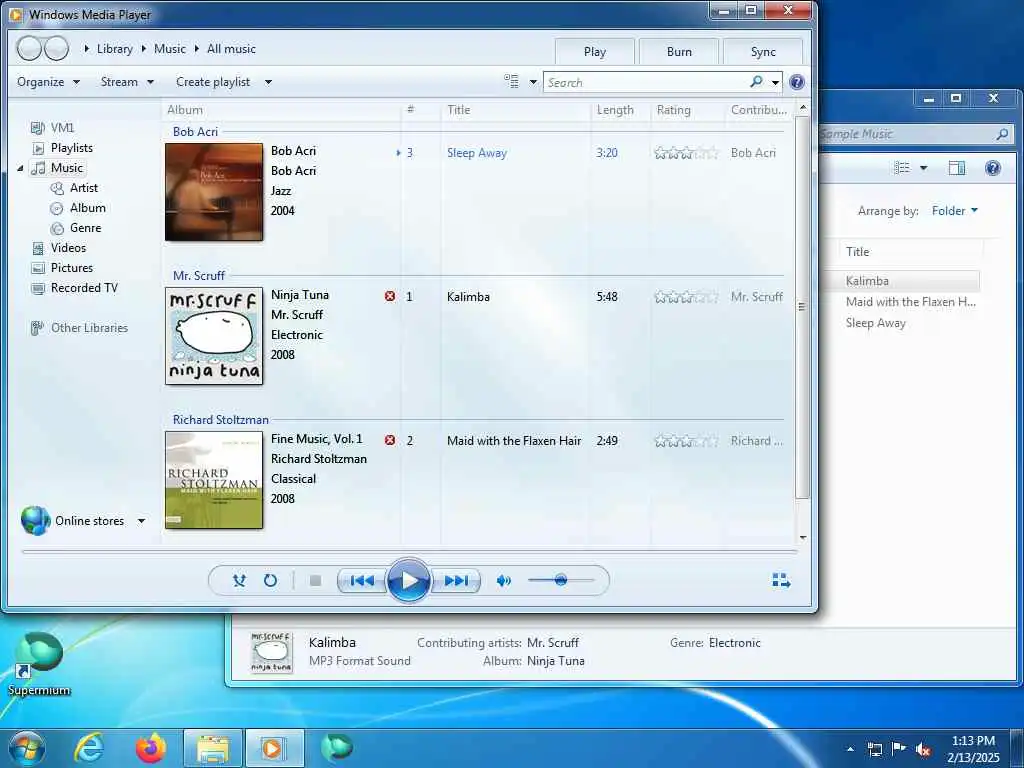
Task: Open the Burn tab
Action: point(679,52)
